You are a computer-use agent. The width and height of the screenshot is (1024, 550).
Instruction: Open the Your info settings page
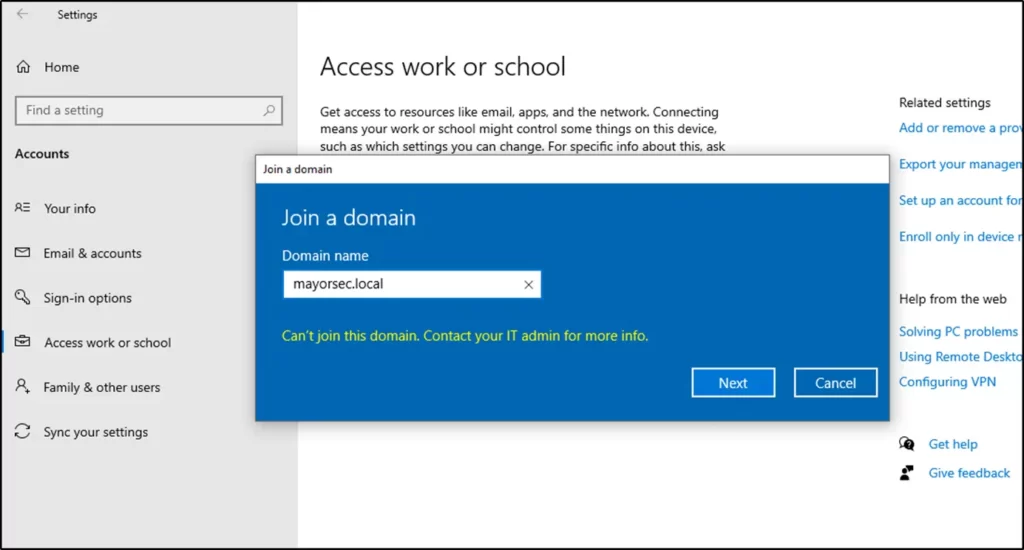pos(70,209)
